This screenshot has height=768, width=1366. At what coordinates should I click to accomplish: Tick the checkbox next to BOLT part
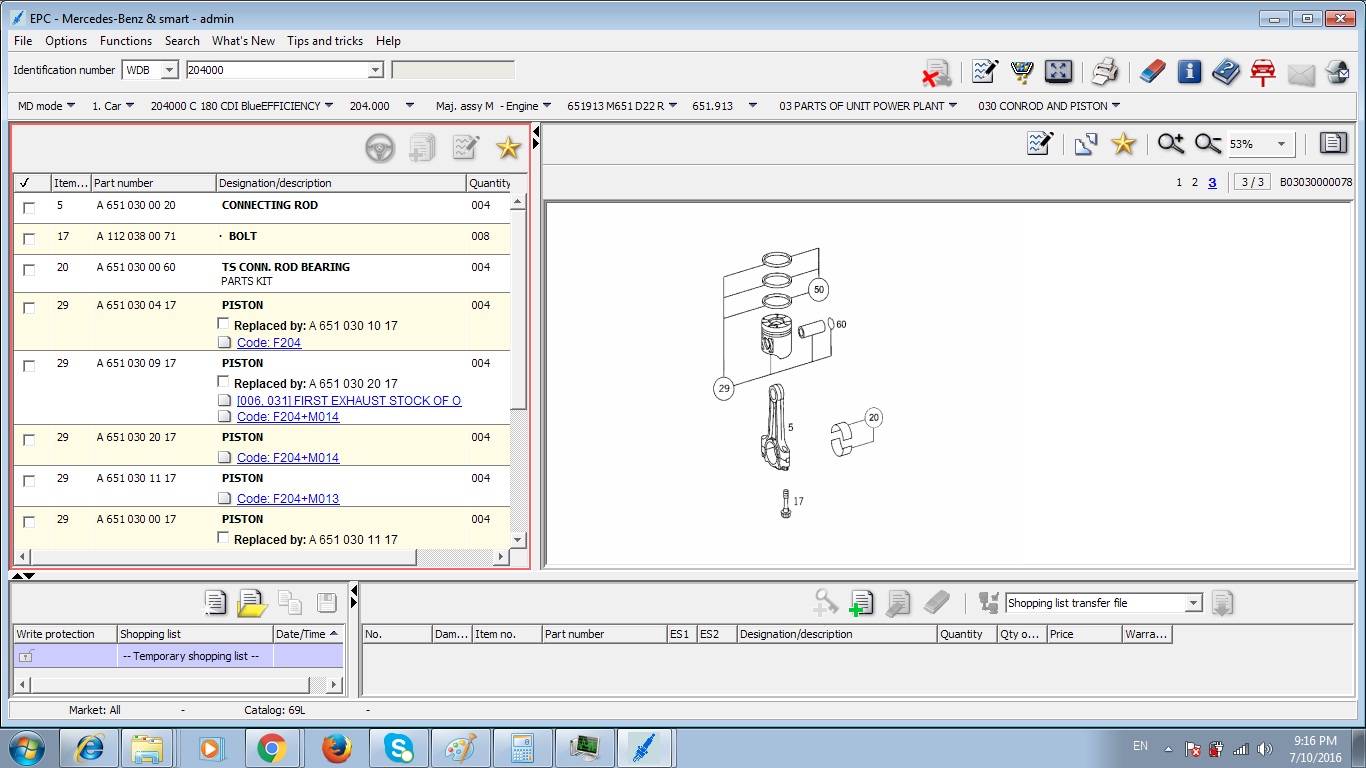(29, 239)
